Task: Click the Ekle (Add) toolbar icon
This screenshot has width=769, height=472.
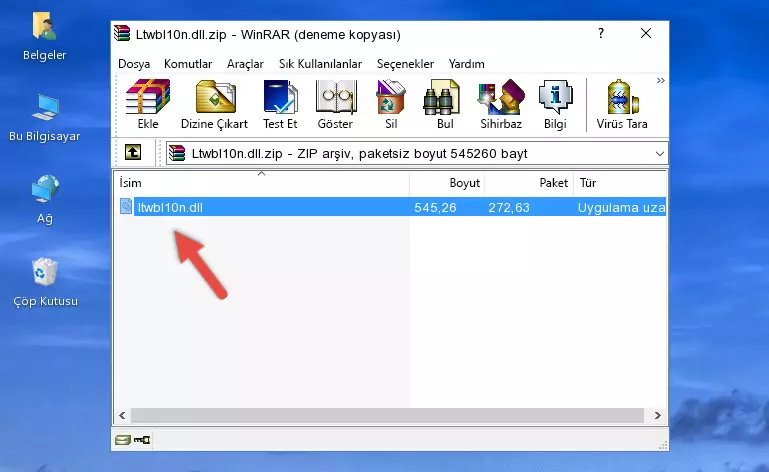Action: click(x=148, y=104)
